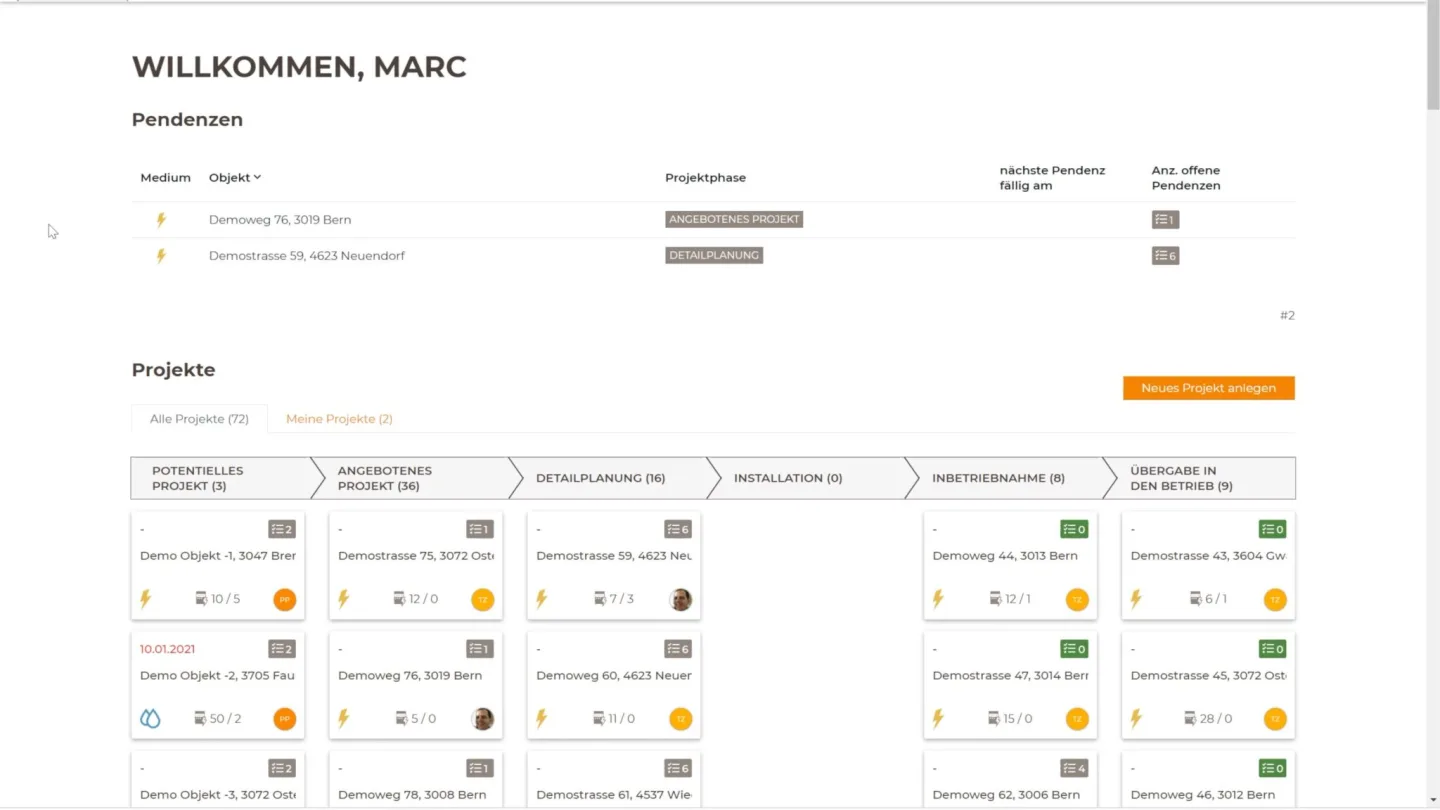
Task: Select the Inbetriebnahme (8) phase header
Action: click(x=1004, y=478)
